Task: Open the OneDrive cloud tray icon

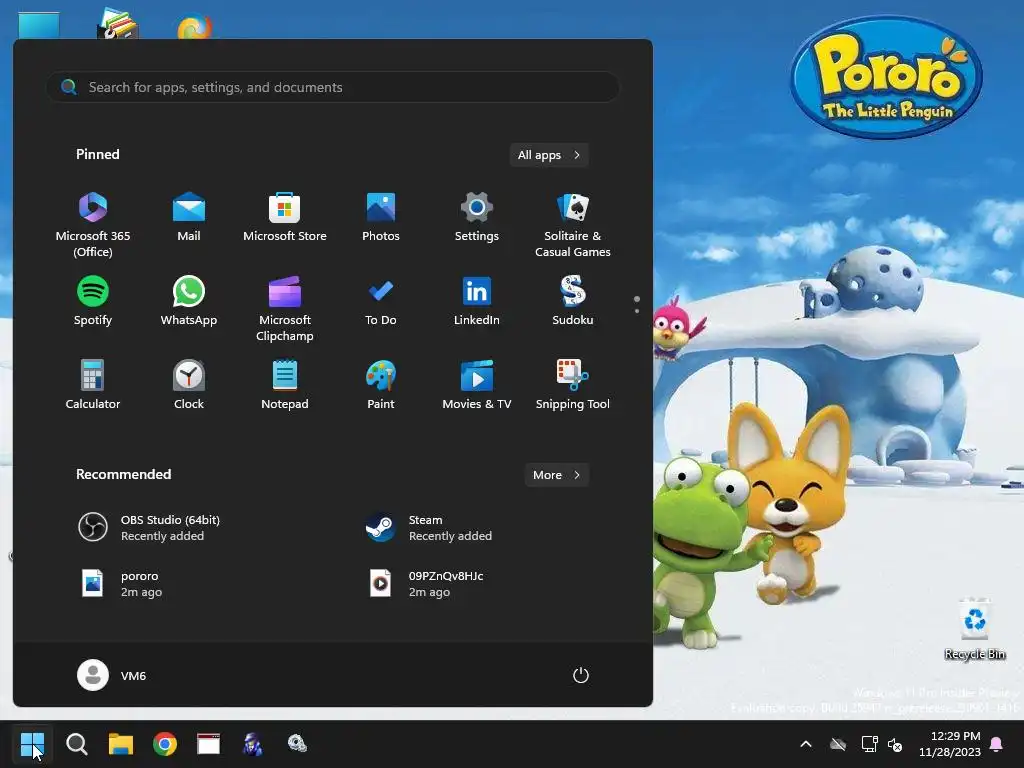Action: pos(838,744)
